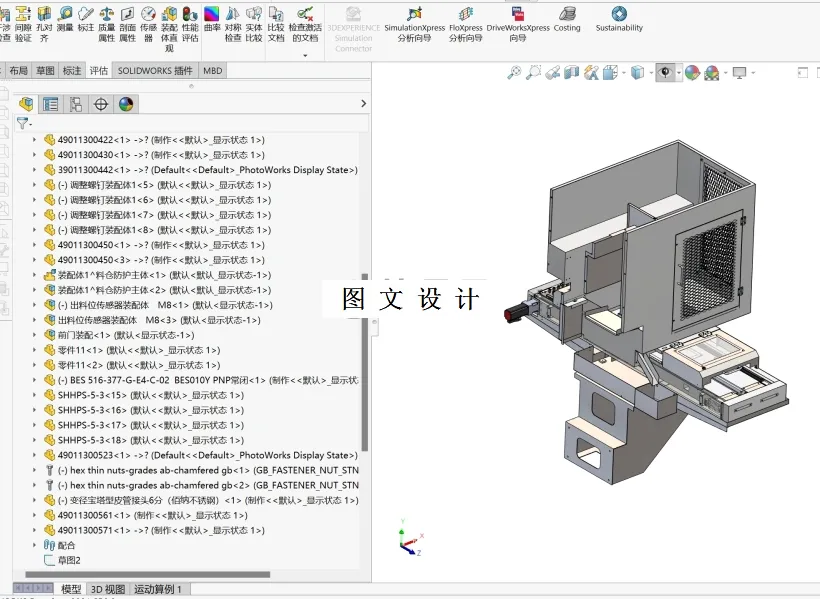The width and height of the screenshot is (820, 599).
Task: Toggle the Display Style cube in heads-up toolbar
Action: [638, 72]
